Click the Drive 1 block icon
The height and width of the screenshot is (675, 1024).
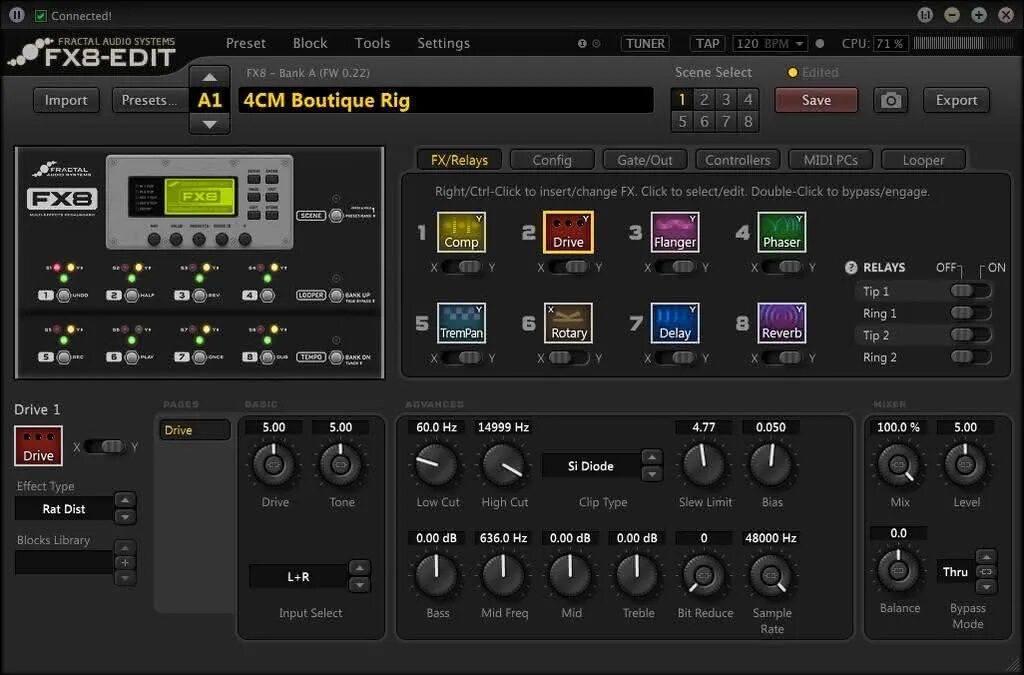(x=39, y=446)
